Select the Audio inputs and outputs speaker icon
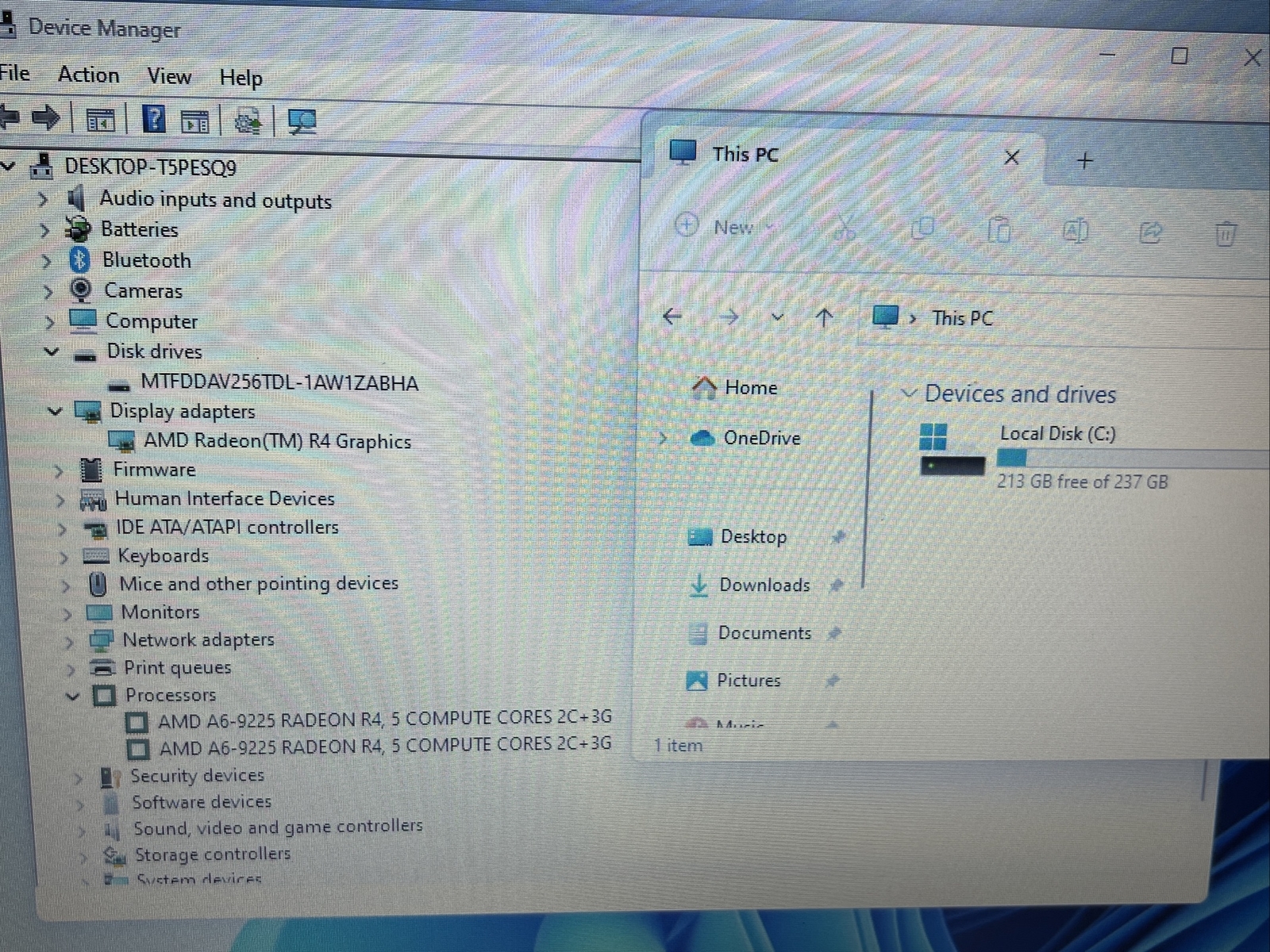 [x=76, y=198]
